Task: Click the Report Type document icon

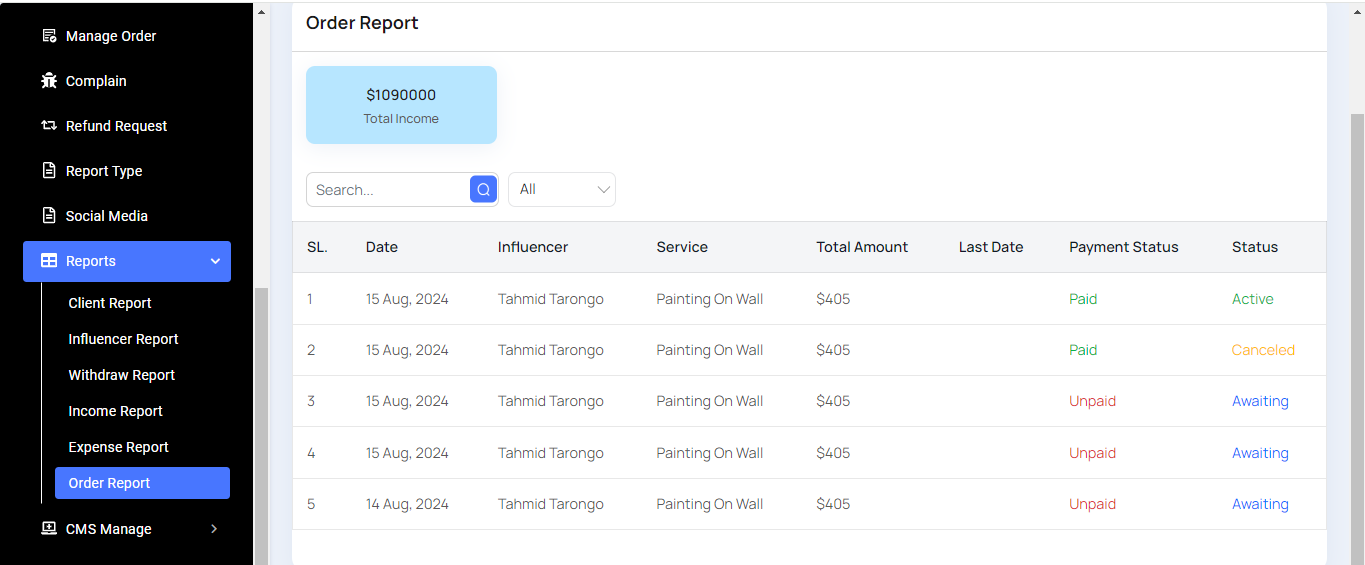Action: coord(49,171)
